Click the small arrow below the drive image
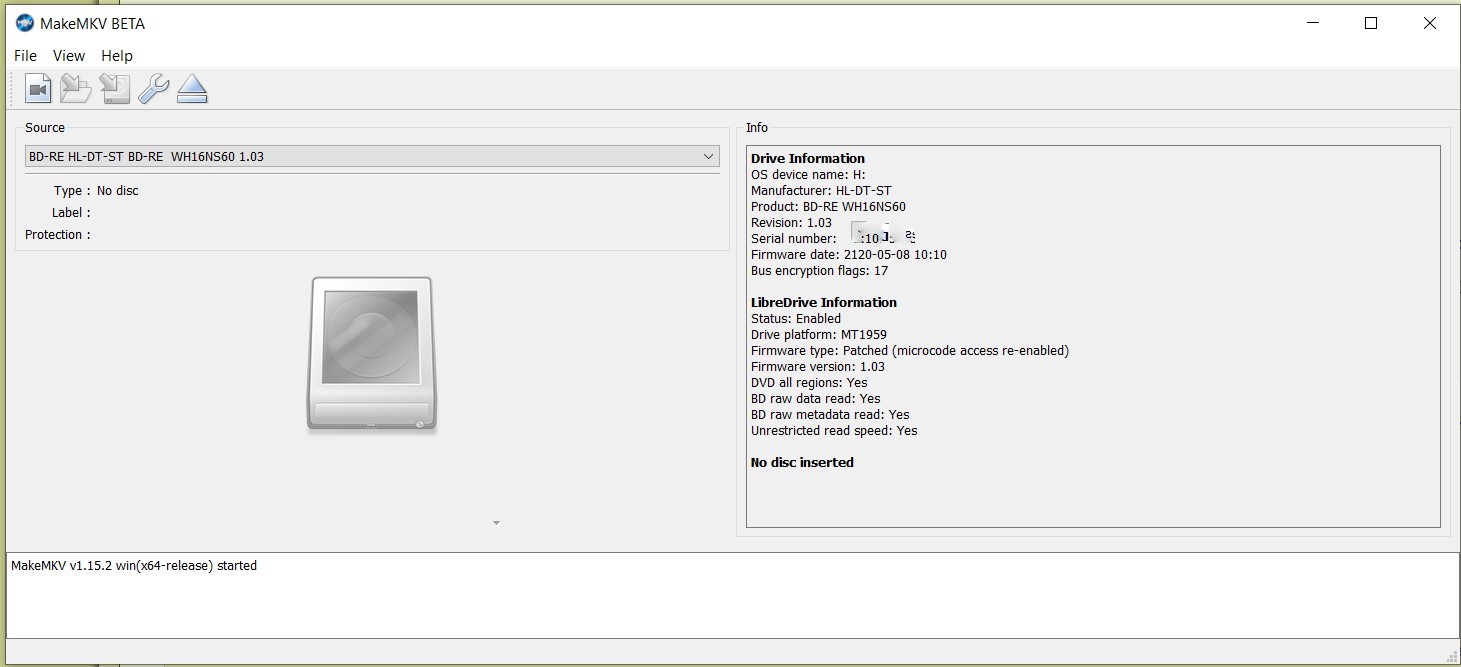The image size is (1461, 667). pos(496,523)
